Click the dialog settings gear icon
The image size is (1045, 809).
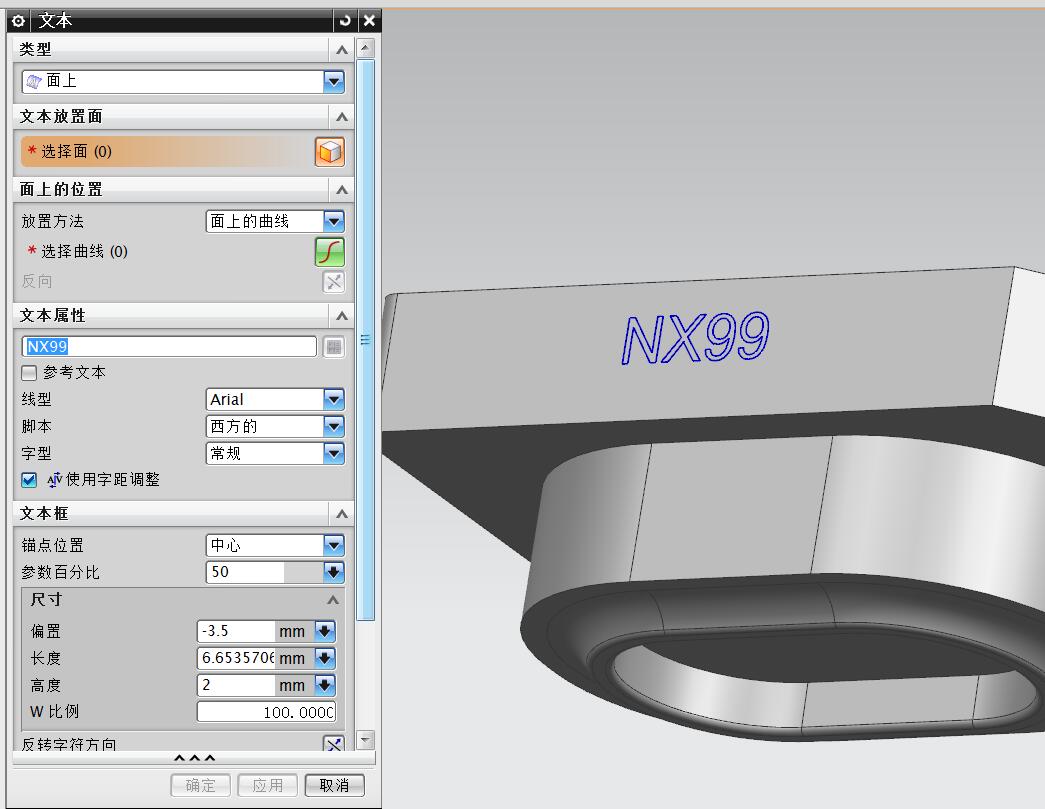point(18,20)
